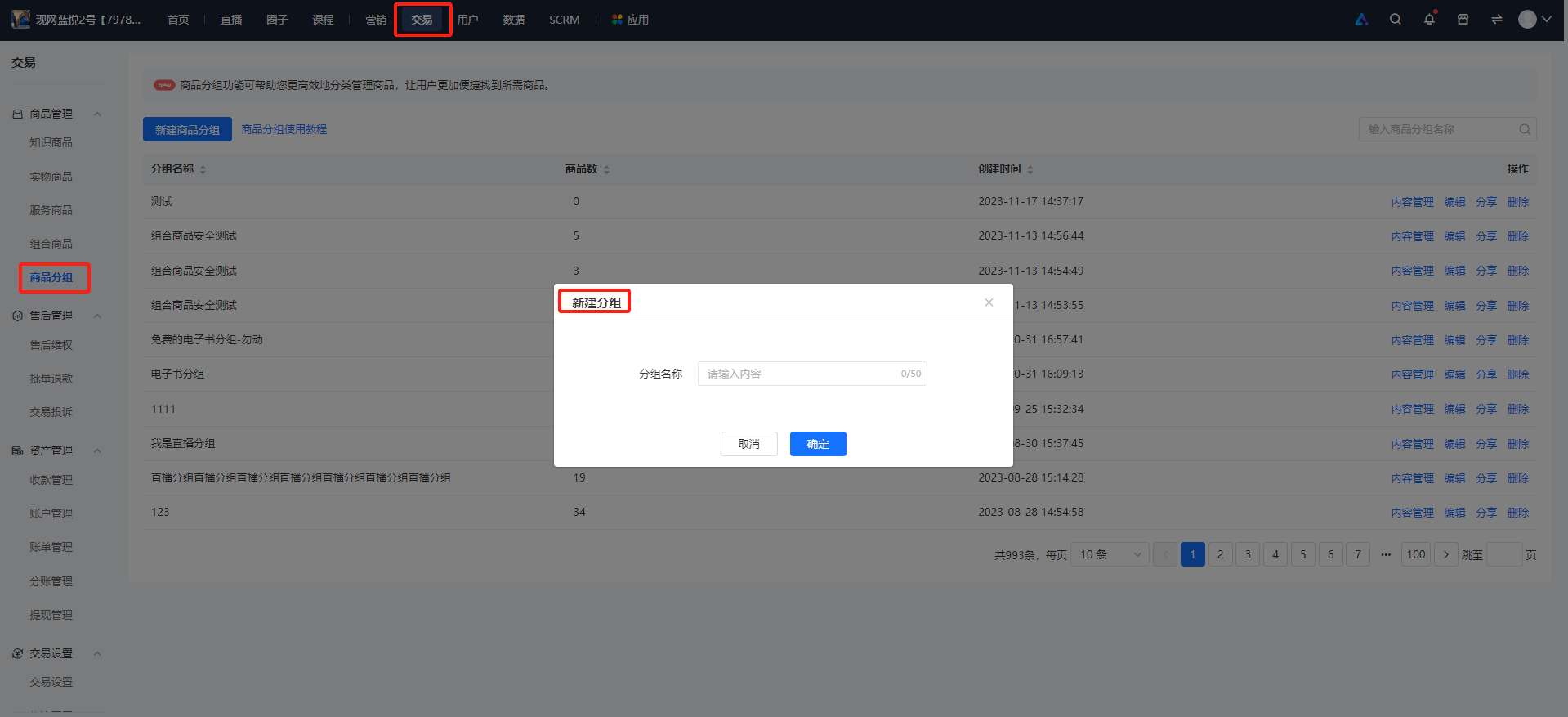Select 商品分组 in the sidebar

[51, 277]
